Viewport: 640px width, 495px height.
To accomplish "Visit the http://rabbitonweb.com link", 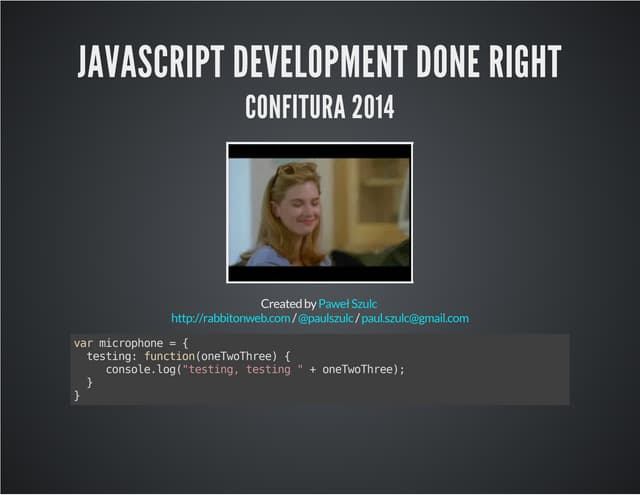I will 230,318.
